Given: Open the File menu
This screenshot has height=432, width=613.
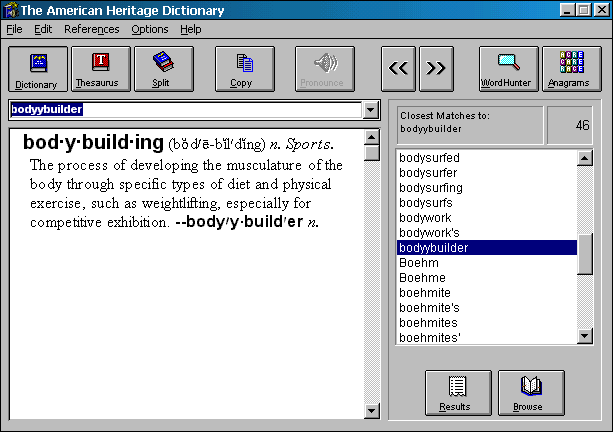Looking at the screenshot, I should pos(14,29).
